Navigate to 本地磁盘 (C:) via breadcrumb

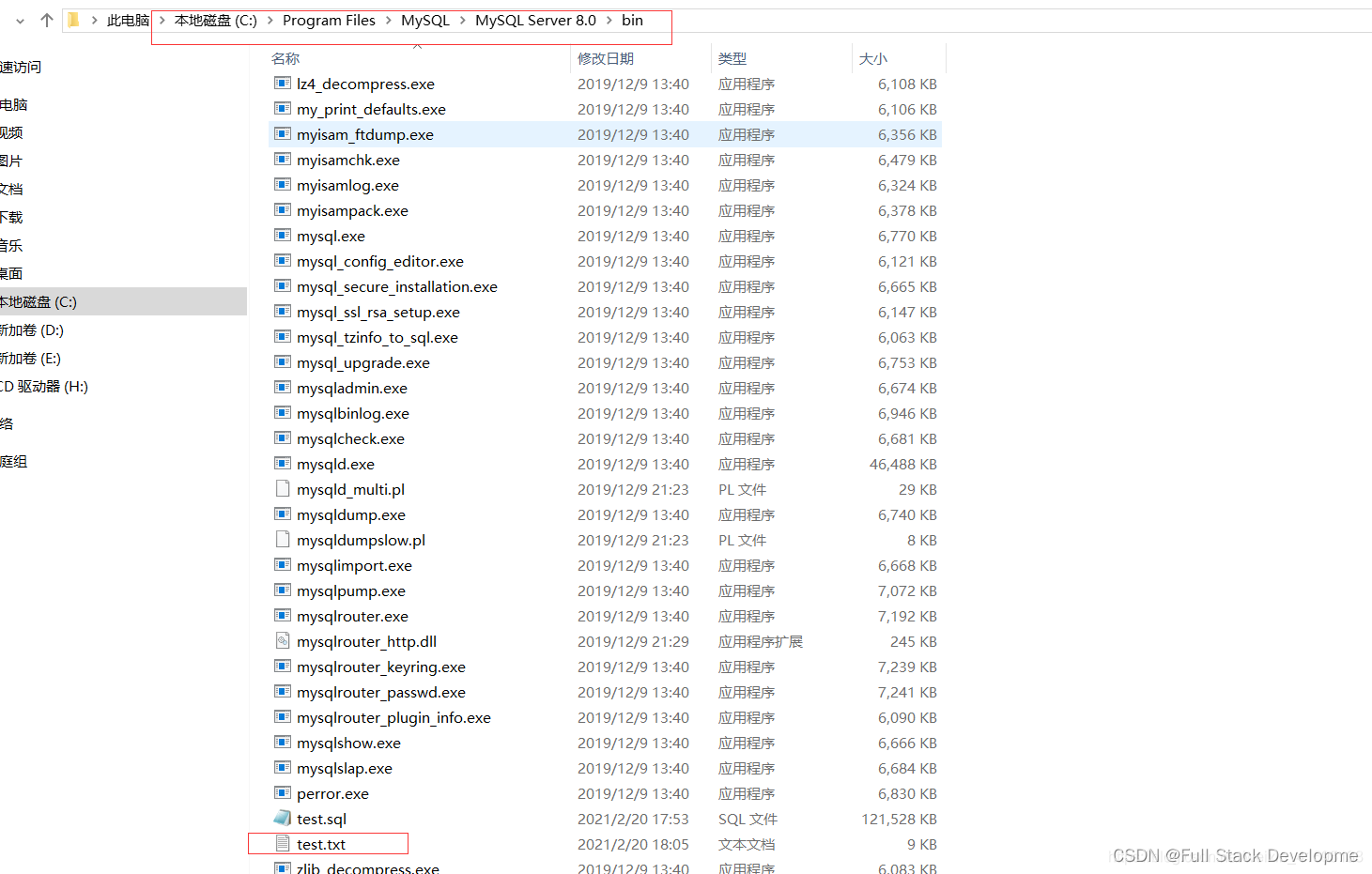coord(214,20)
